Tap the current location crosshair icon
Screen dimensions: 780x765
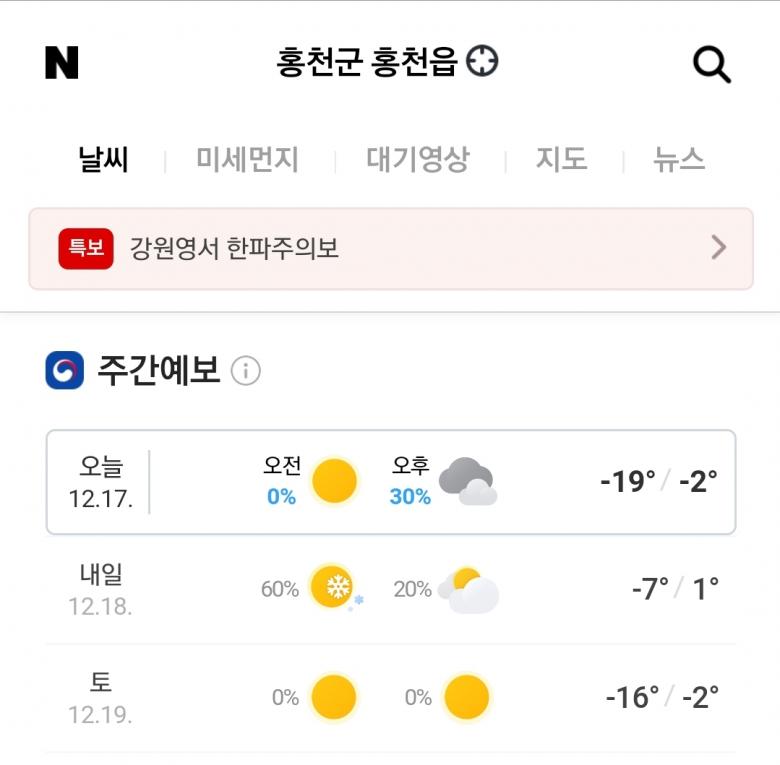(x=483, y=62)
